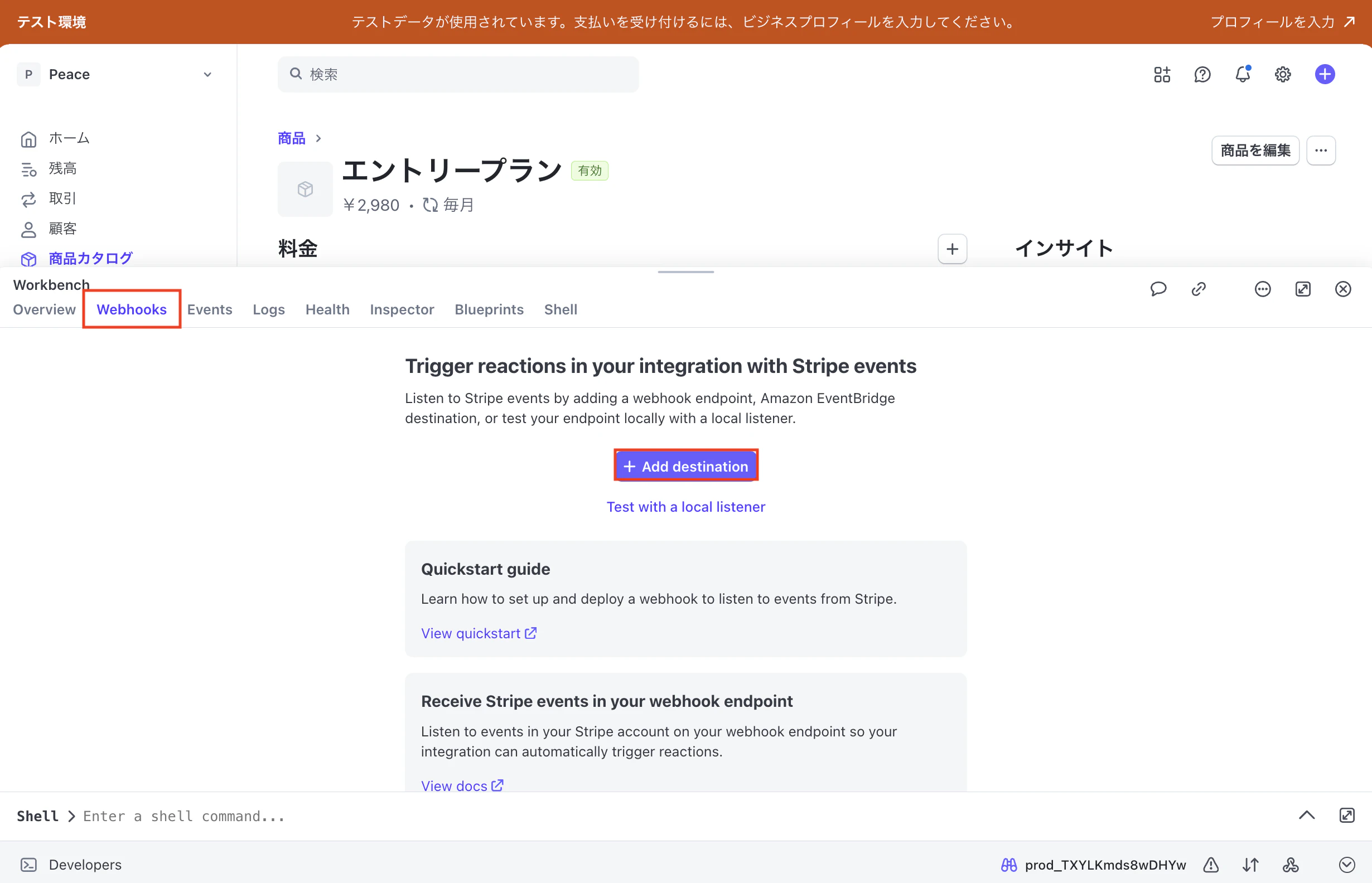Expand Workbench to full screen icon
The image size is (1372, 883).
click(1303, 289)
